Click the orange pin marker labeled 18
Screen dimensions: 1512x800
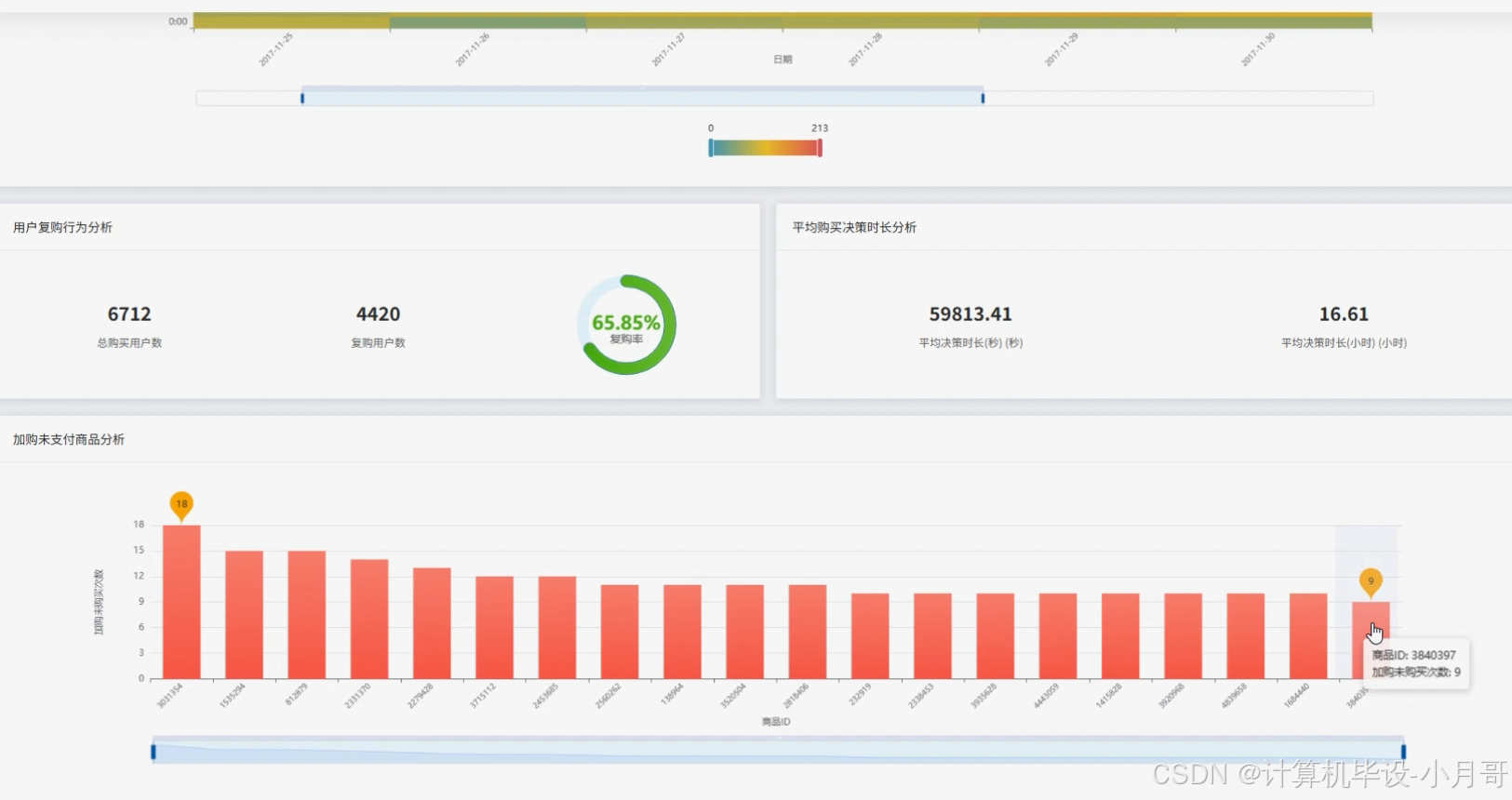181,505
